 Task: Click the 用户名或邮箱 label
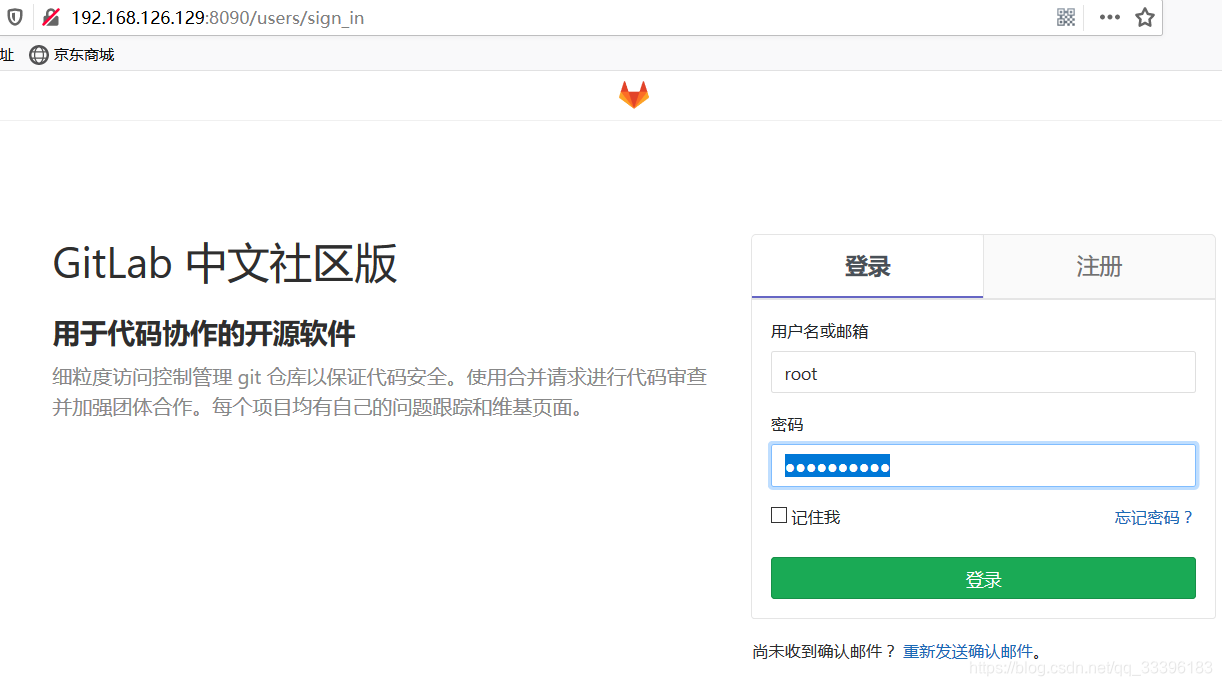[820, 331]
